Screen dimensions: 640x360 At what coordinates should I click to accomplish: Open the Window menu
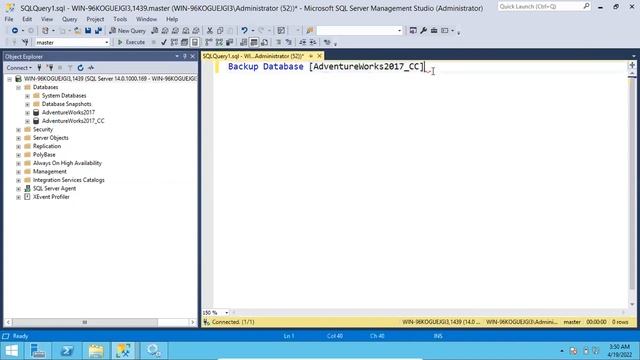coord(146,19)
